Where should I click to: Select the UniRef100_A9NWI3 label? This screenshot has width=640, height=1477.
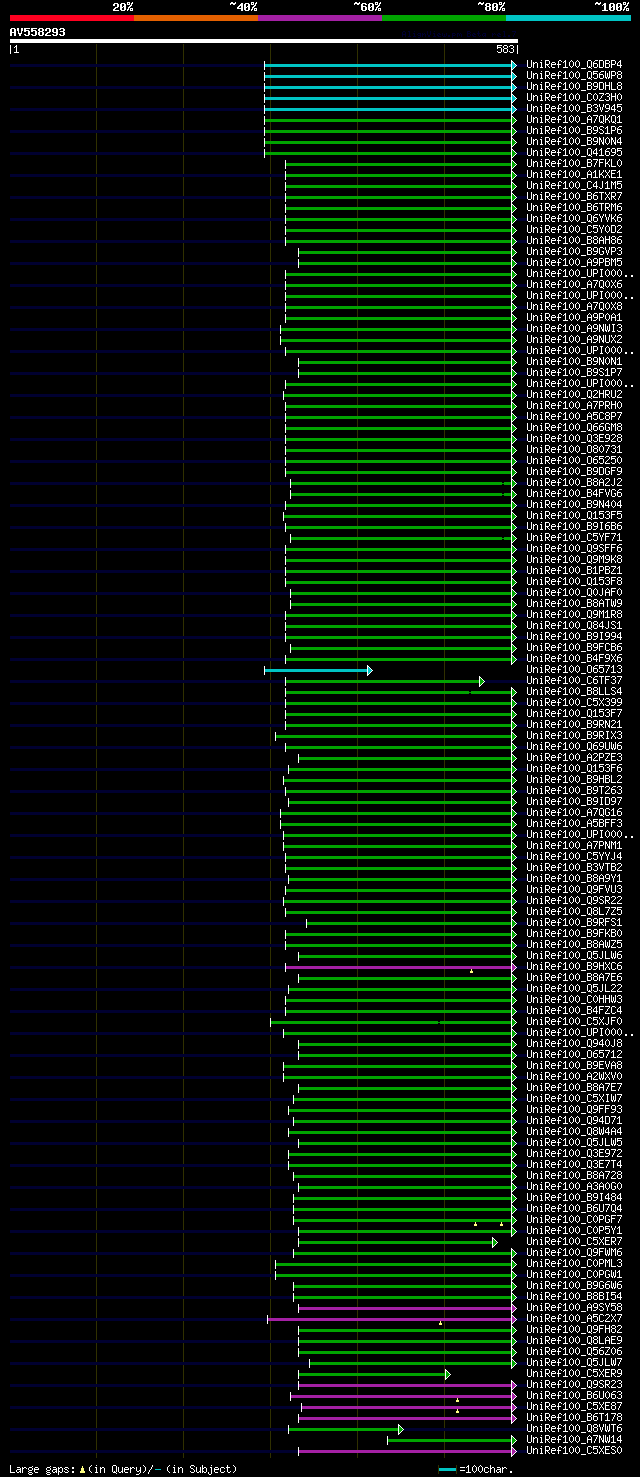click(574, 328)
